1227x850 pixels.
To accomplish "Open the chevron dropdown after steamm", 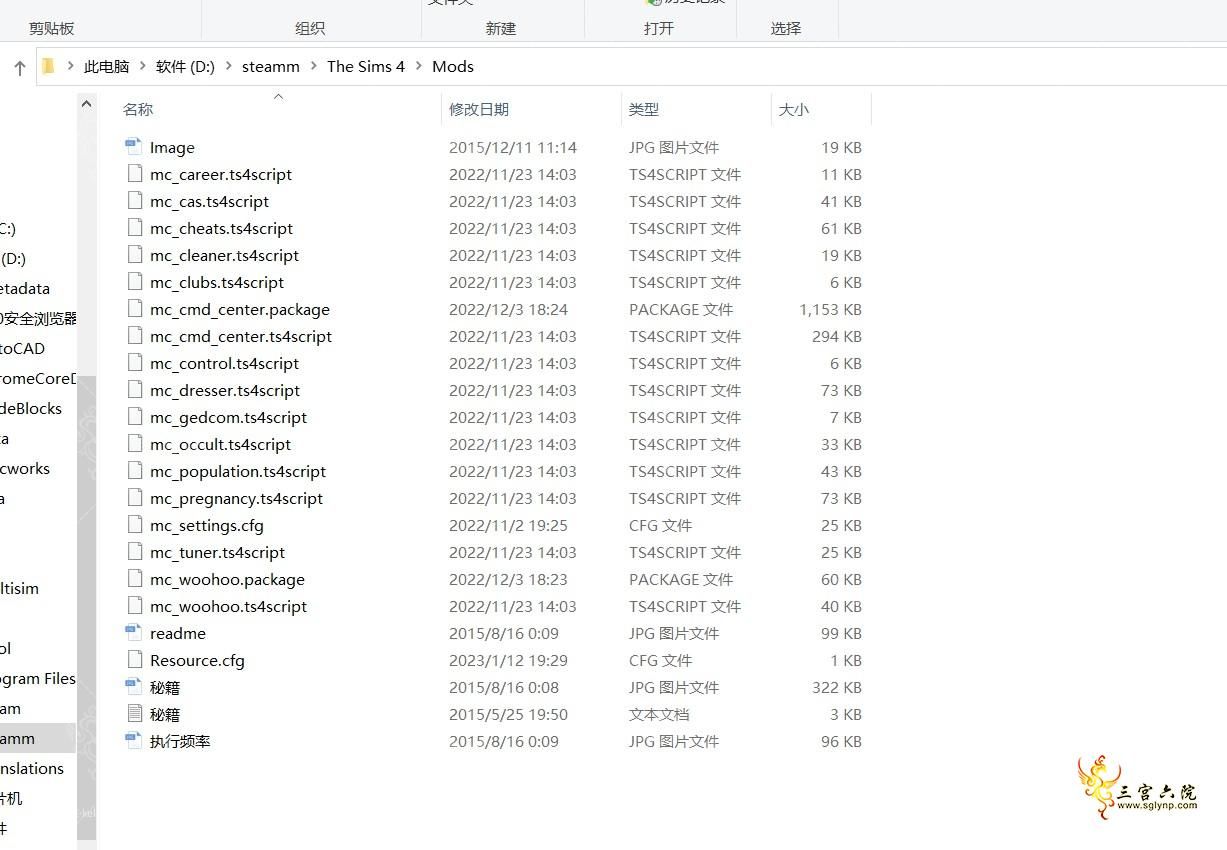I will point(314,66).
